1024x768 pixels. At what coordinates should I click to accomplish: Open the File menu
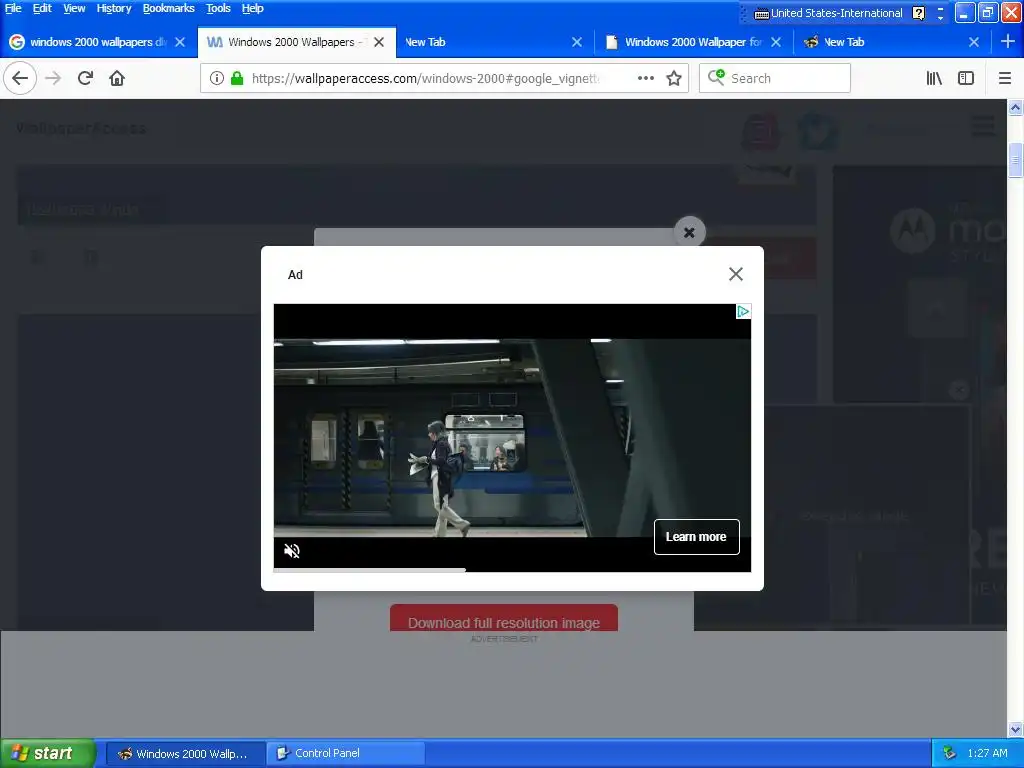pyautogui.click(x=13, y=8)
